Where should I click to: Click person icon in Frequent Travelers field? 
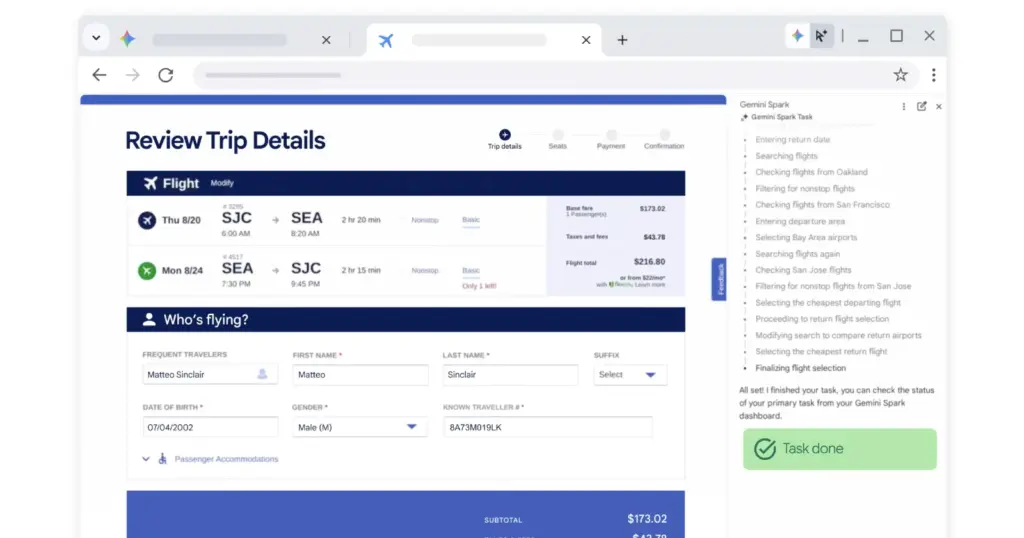[x=262, y=374]
